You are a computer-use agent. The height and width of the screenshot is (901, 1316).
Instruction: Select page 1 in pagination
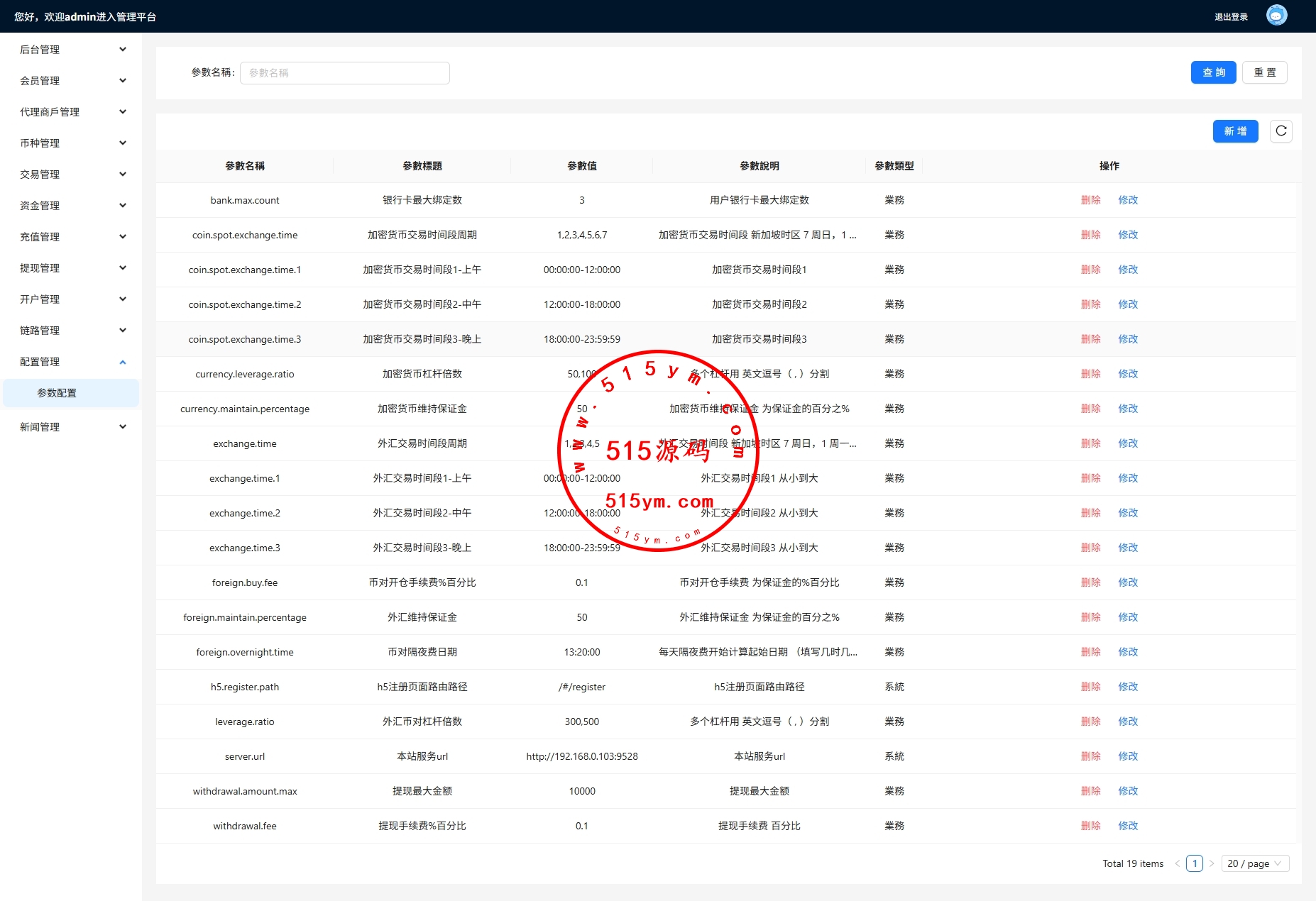click(x=1195, y=863)
